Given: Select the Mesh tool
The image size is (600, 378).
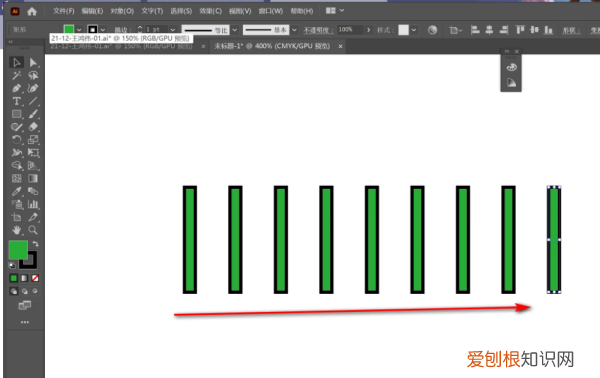Looking at the screenshot, I should pos(16,178).
